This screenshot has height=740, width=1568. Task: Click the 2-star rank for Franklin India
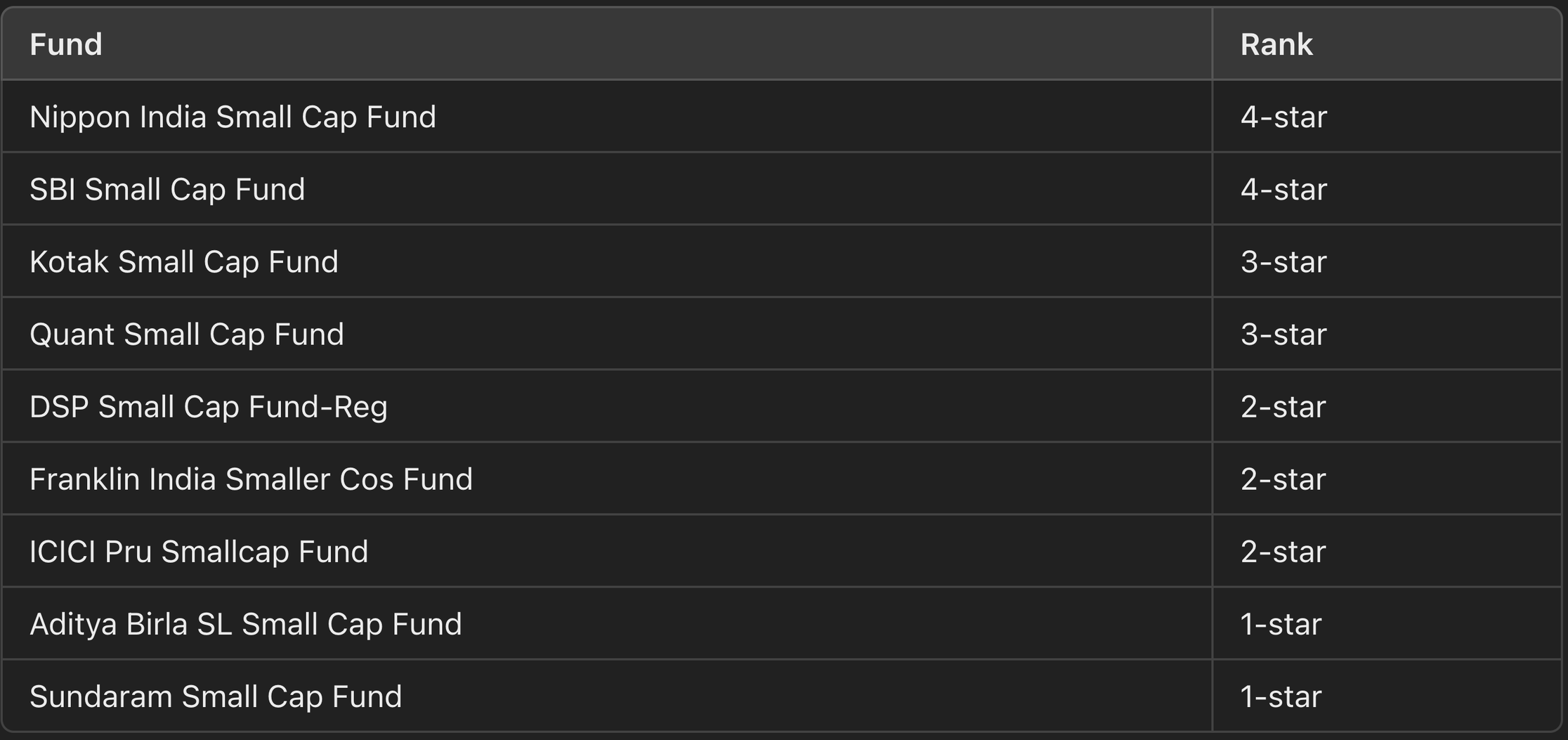[x=1283, y=479]
